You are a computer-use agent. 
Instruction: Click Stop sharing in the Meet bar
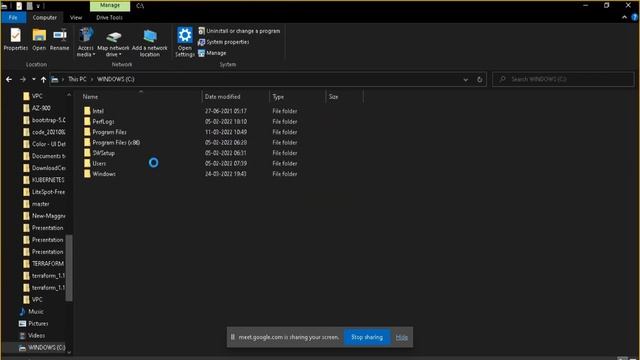point(367,337)
